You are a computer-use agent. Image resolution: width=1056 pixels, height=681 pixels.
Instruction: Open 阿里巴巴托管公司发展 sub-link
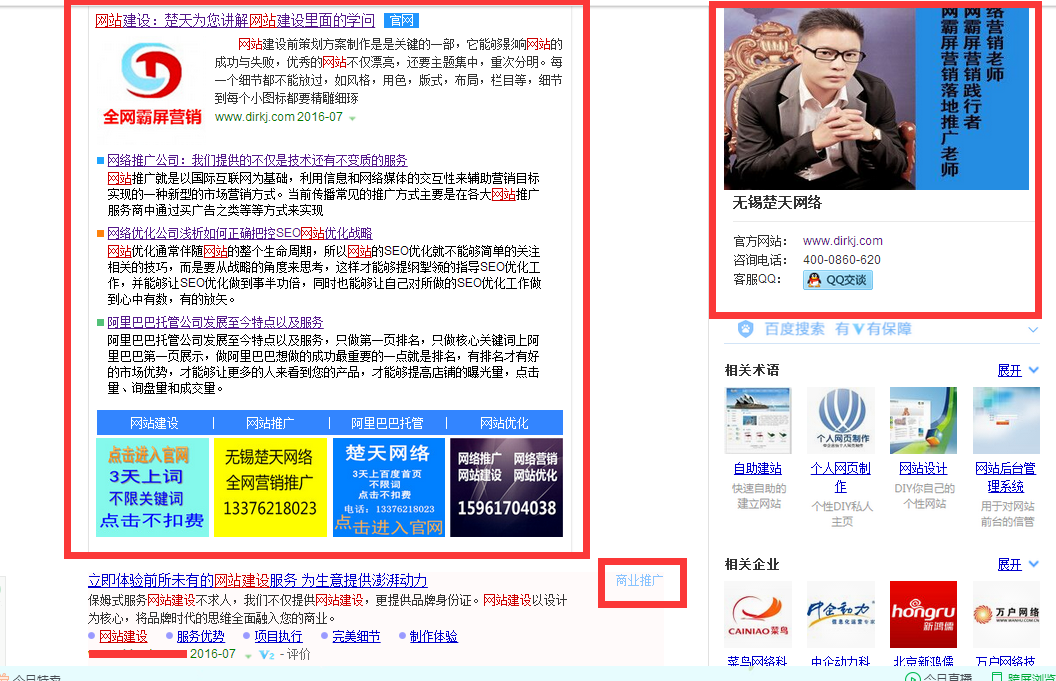click(x=216, y=322)
